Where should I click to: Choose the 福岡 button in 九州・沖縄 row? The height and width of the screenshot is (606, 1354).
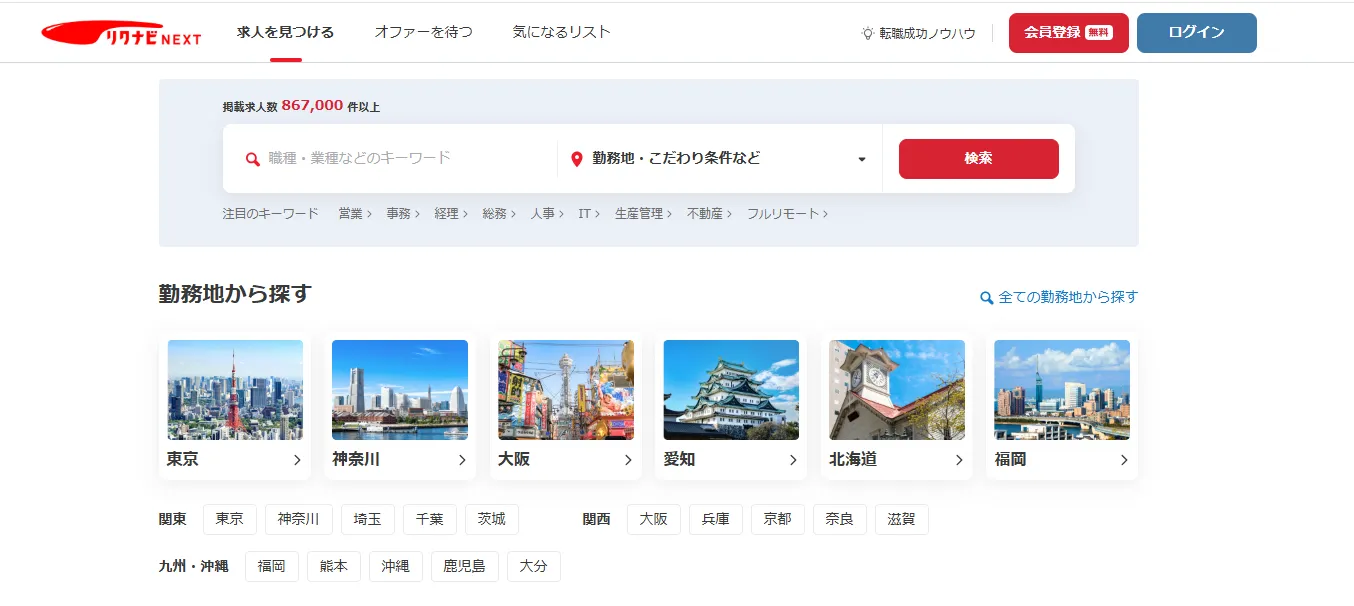click(272, 566)
